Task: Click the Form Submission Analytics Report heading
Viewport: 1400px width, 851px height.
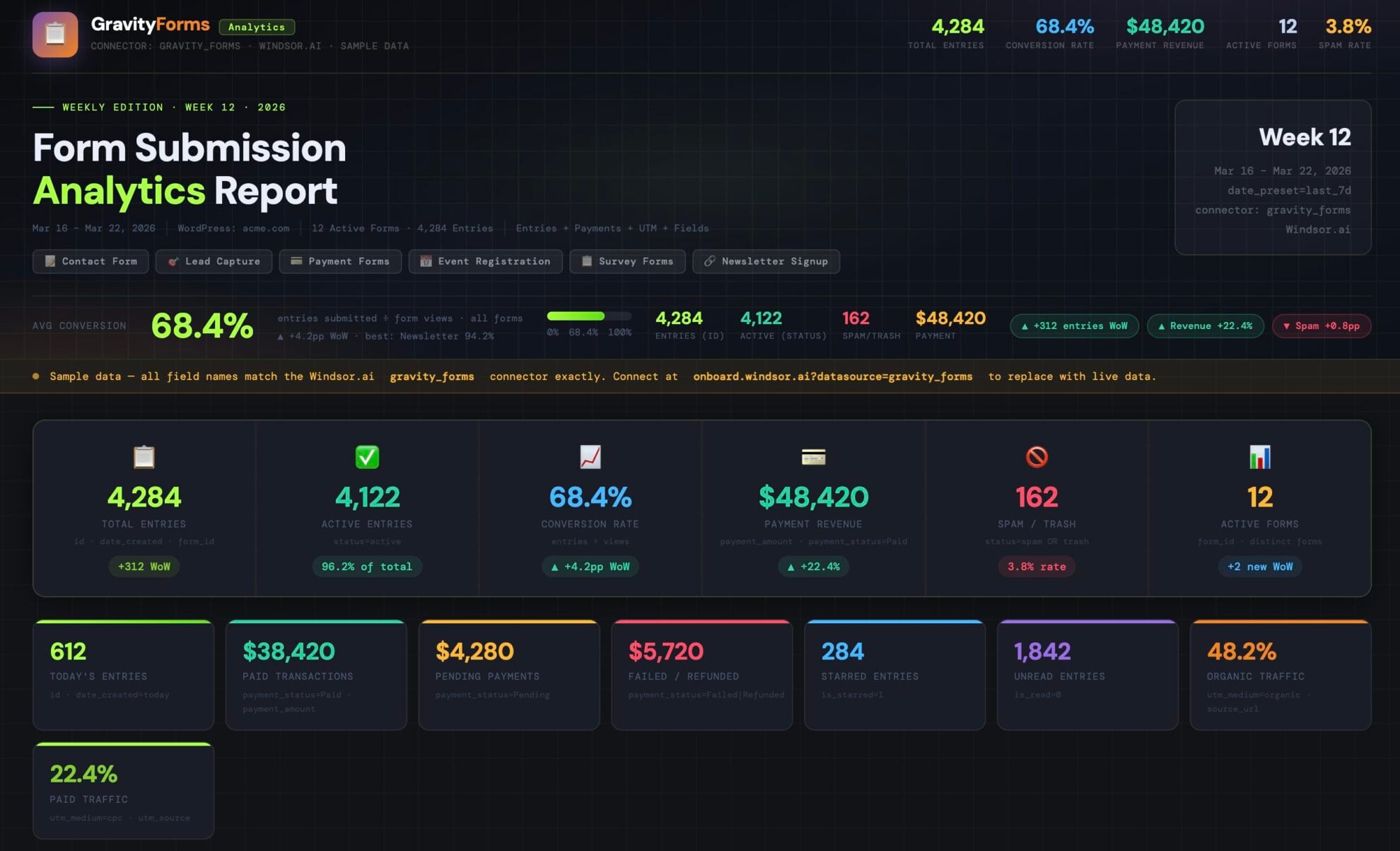Action: click(189, 169)
